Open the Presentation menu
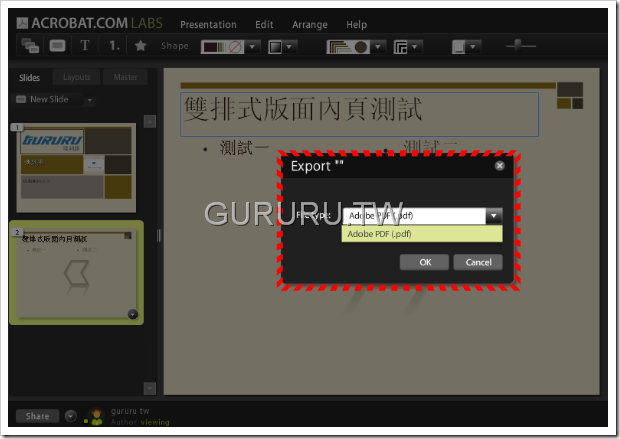The height and width of the screenshot is (439, 620). coord(208,25)
